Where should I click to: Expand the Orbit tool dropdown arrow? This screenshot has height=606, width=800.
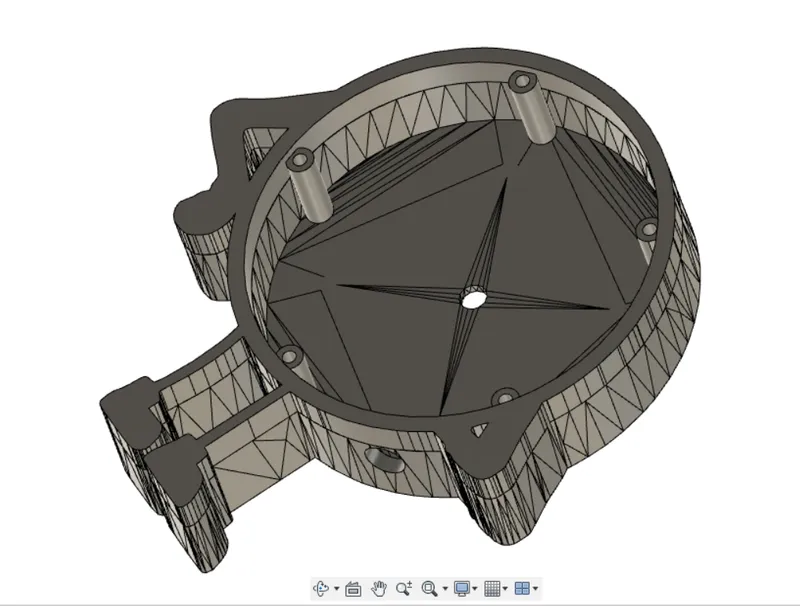(x=335, y=587)
